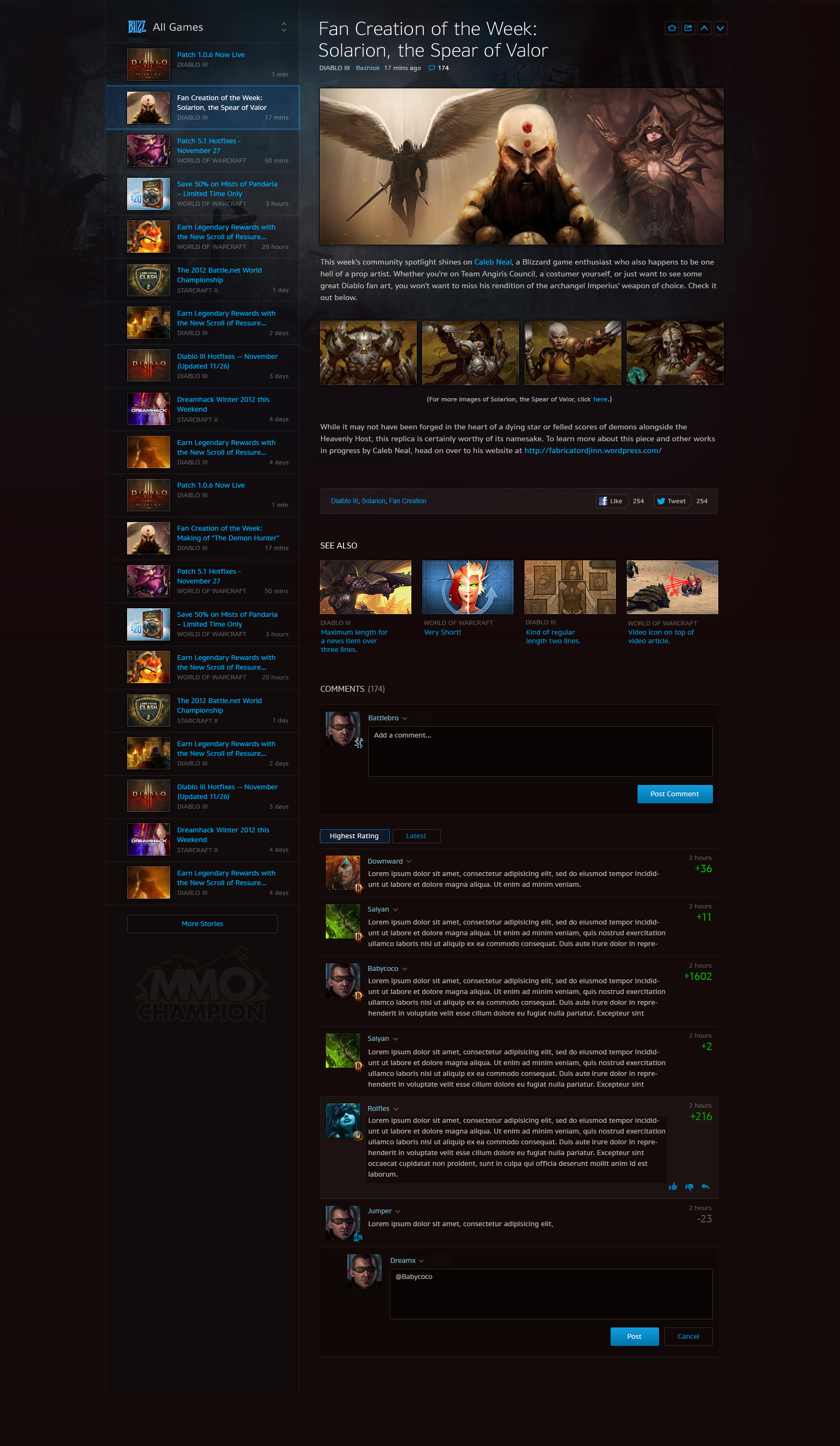Thumbs down the Rolfies comment
Screen dimensions: 840x1446
[x=689, y=1187]
